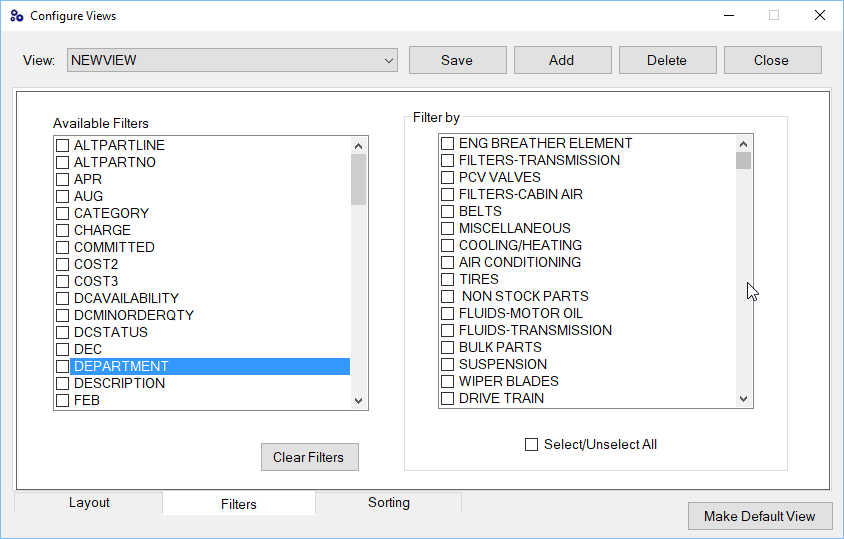Tick the CATEGORY filter checkbox
The height and width of the screenshot is (539, 844).
[62, 213]
